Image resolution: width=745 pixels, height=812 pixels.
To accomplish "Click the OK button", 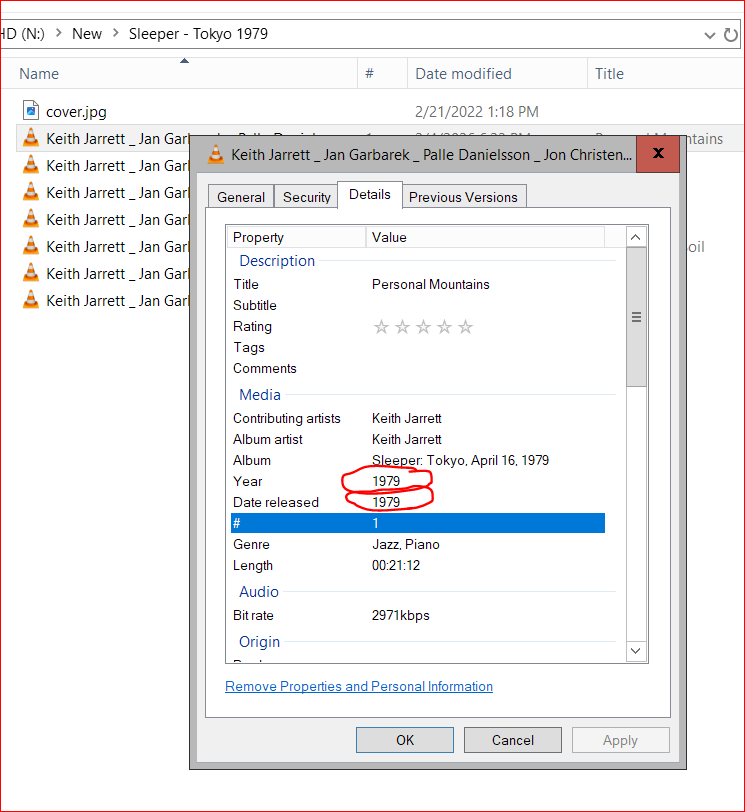I will 405,740.
